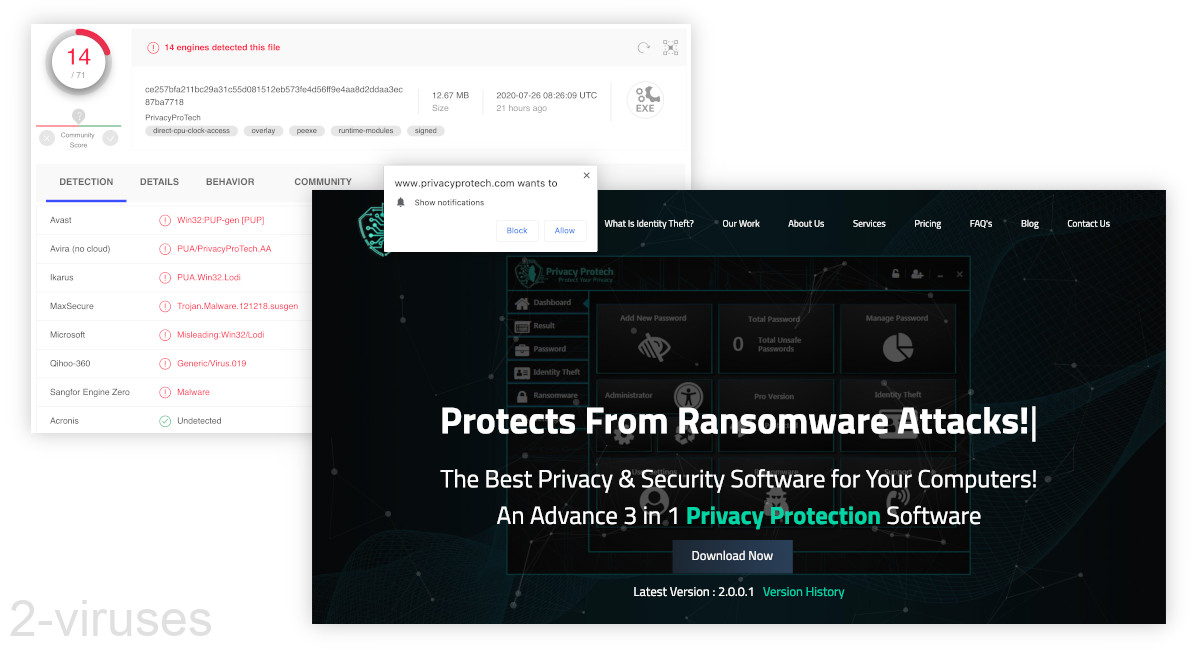Click the warning icon in the Avira row
The width and height of the screenshot is (1200, 650).
pos(165,249)
